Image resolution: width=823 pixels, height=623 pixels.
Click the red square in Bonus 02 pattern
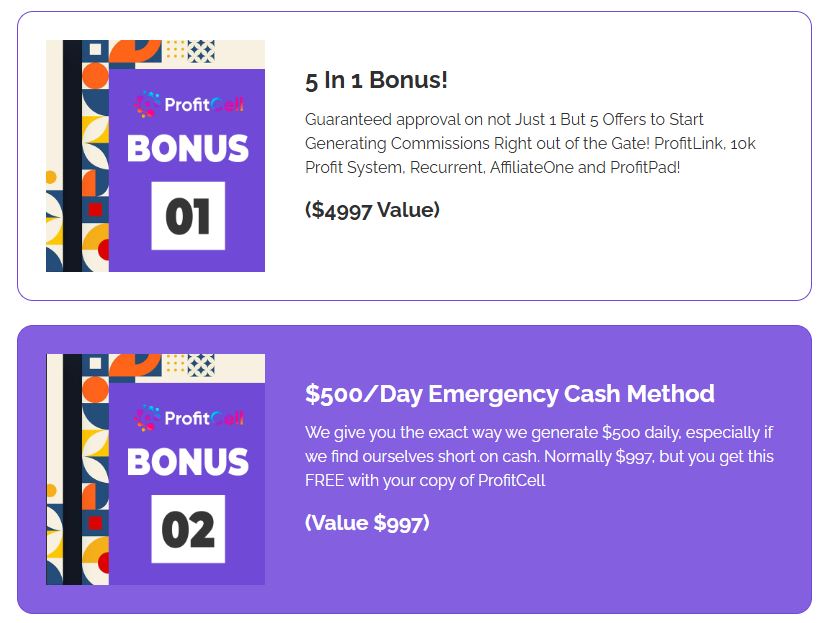(95, 523)
